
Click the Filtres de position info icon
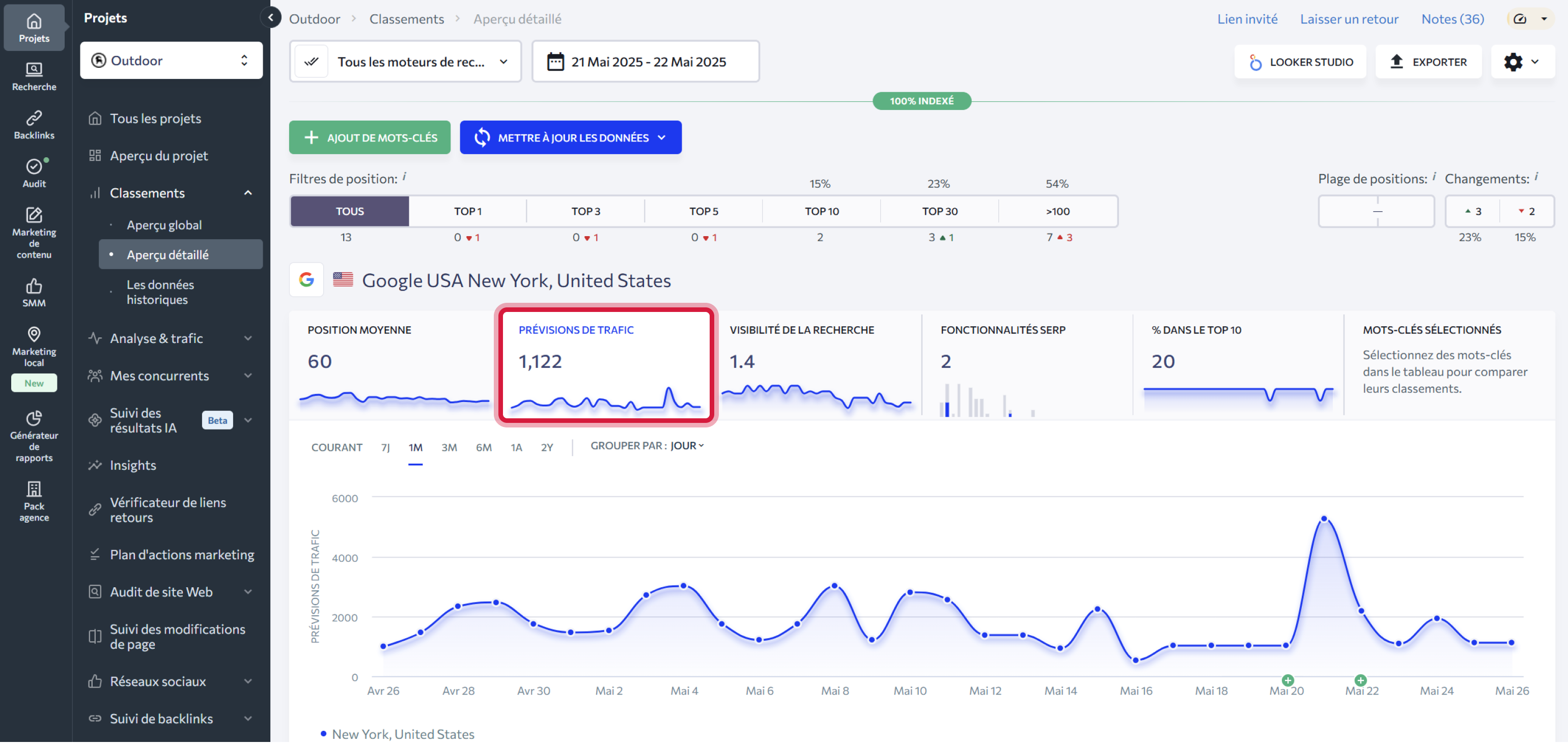click(404, 177)
